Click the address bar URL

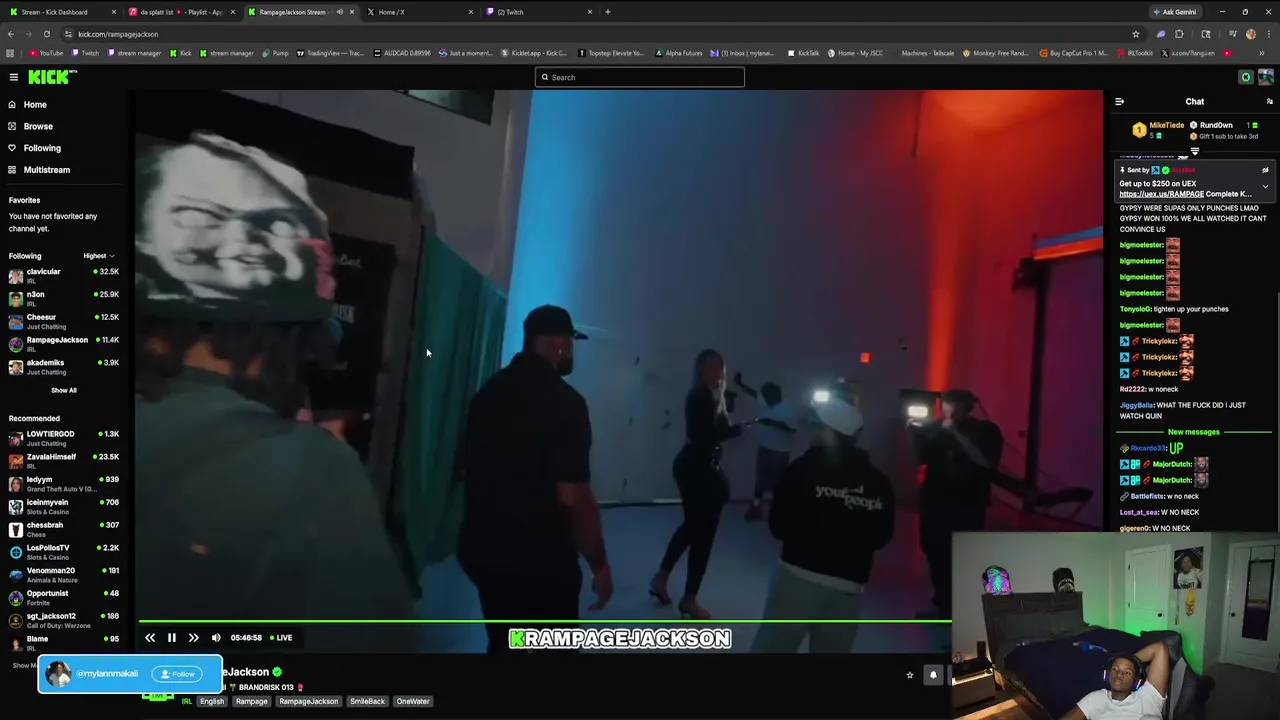pos(118,34)
